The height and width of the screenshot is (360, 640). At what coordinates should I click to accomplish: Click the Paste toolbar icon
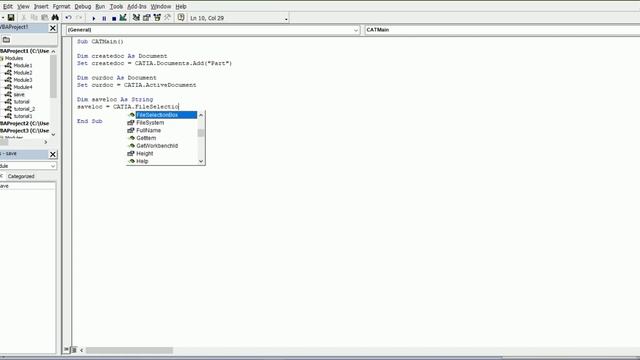(44, 18)
